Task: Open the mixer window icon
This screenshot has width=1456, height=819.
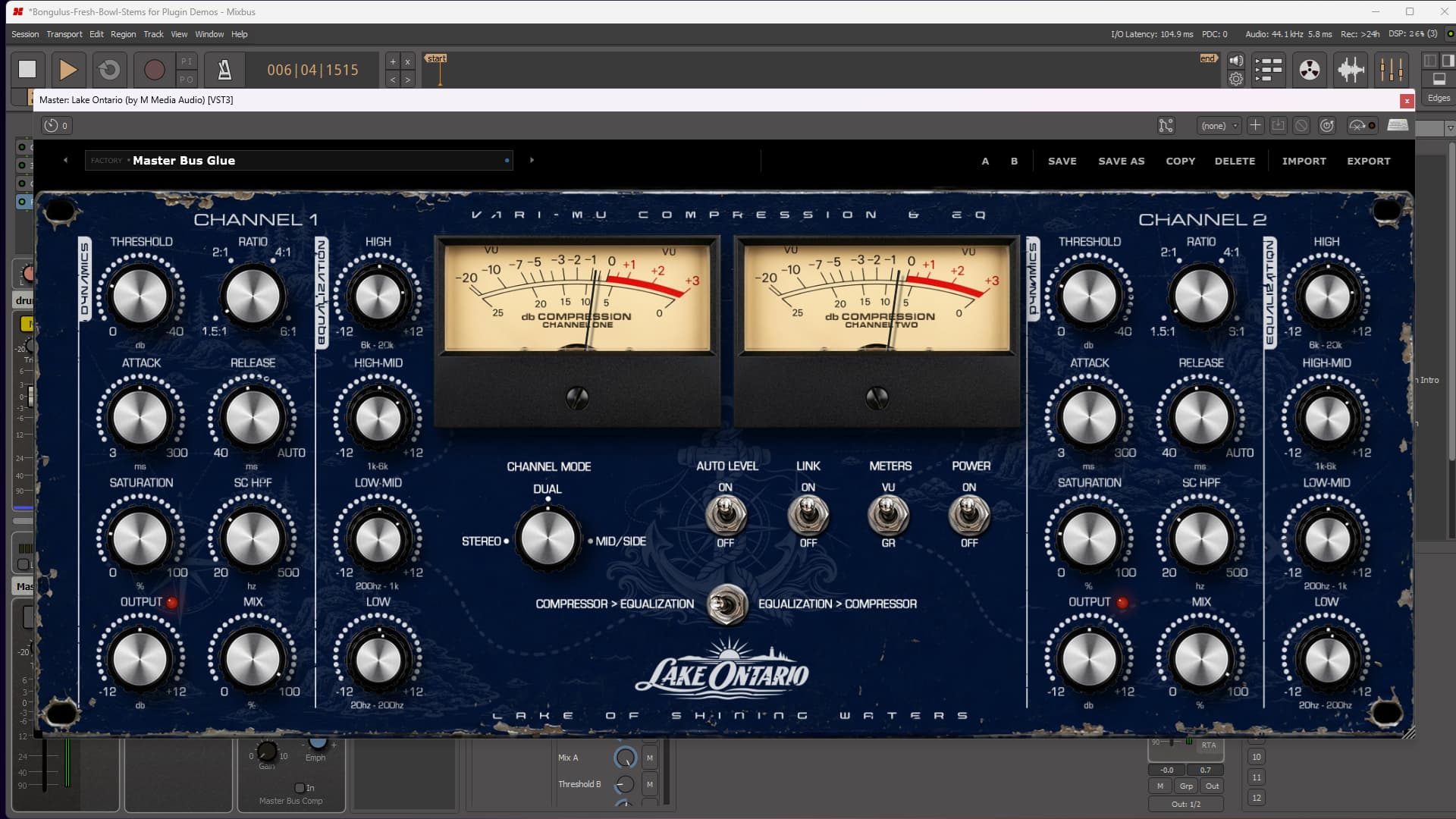Action: click(x=1392, y=70)
